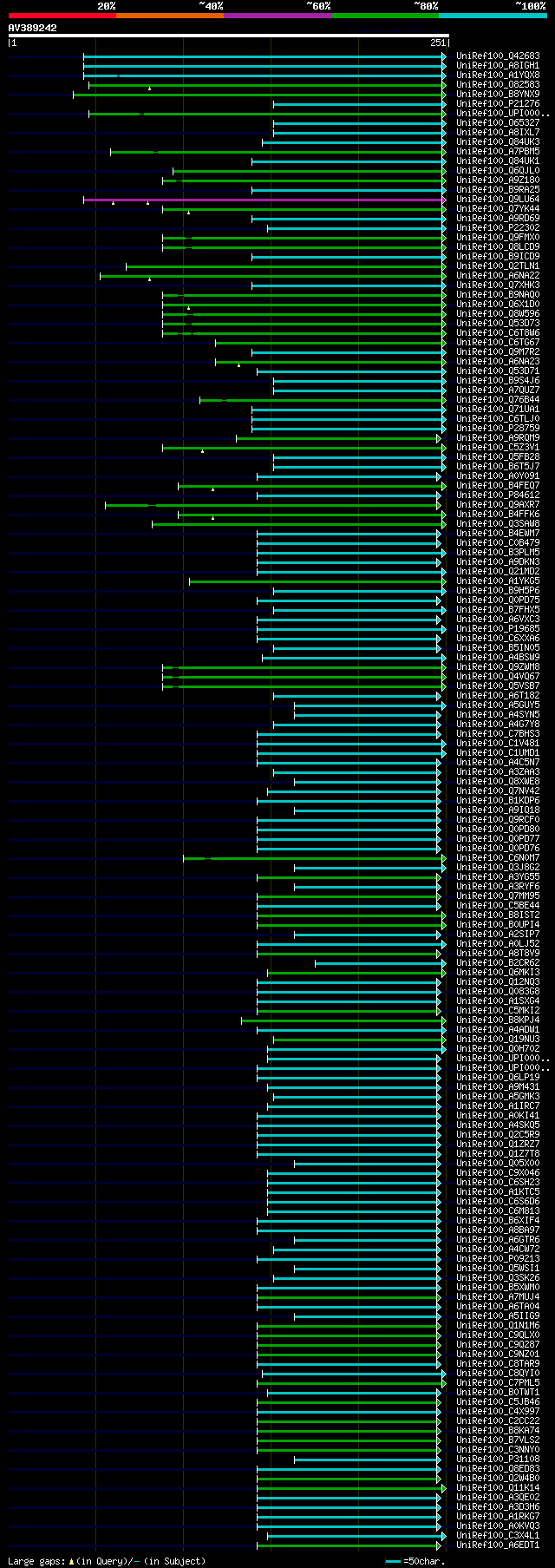Select label UniRef100_Q6QJL0
Viewport: 555px width, 1568px height.
498,171
